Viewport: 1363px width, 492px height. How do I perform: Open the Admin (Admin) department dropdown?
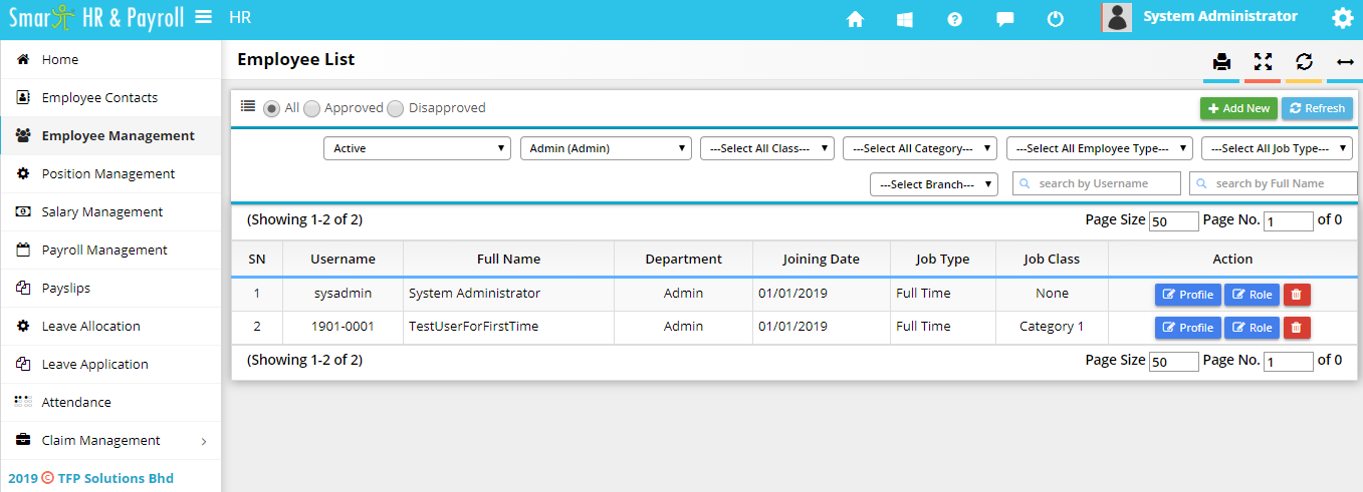coord(606,148)
